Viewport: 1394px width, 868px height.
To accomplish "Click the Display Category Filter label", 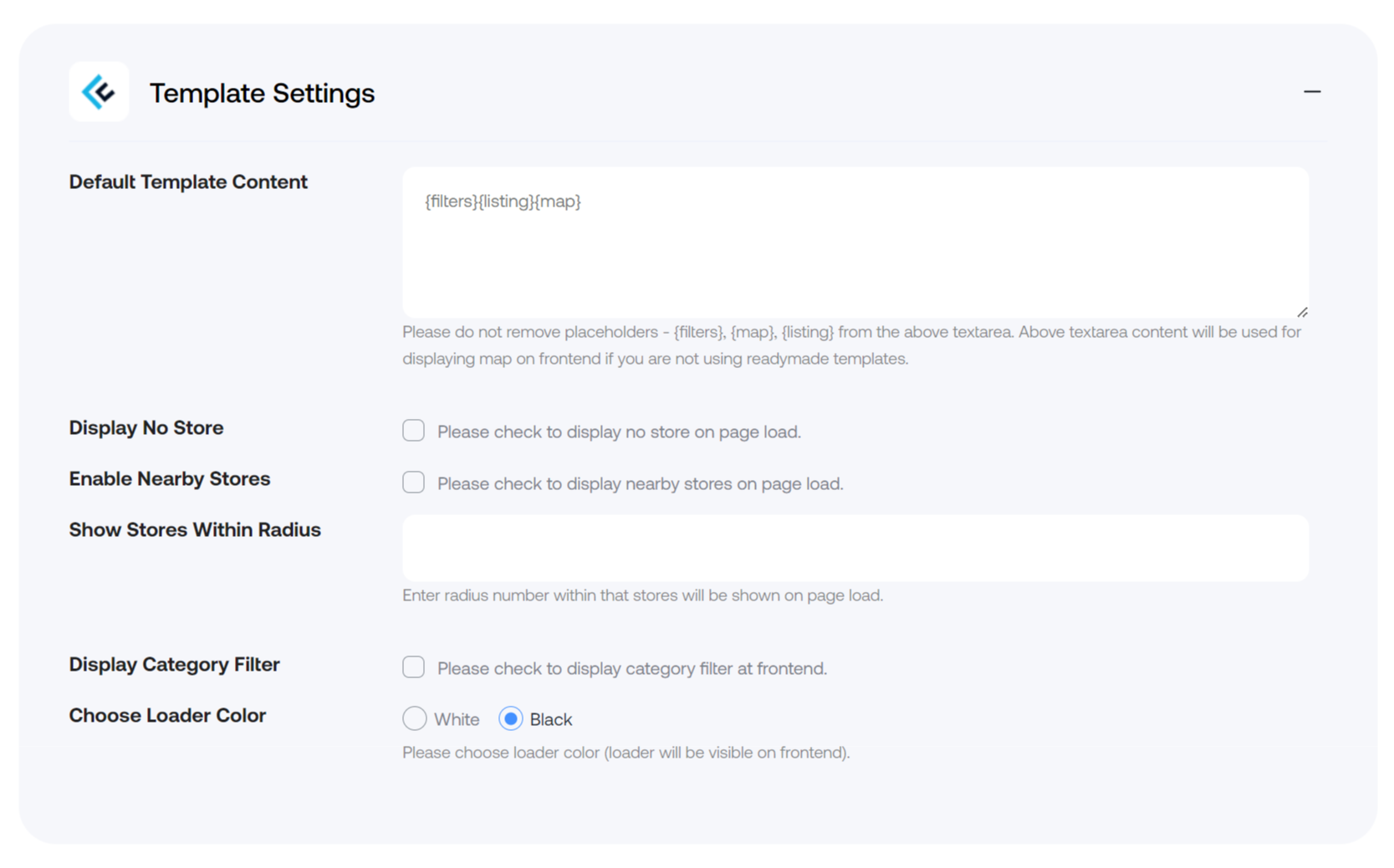I will [x=174, y=665].
